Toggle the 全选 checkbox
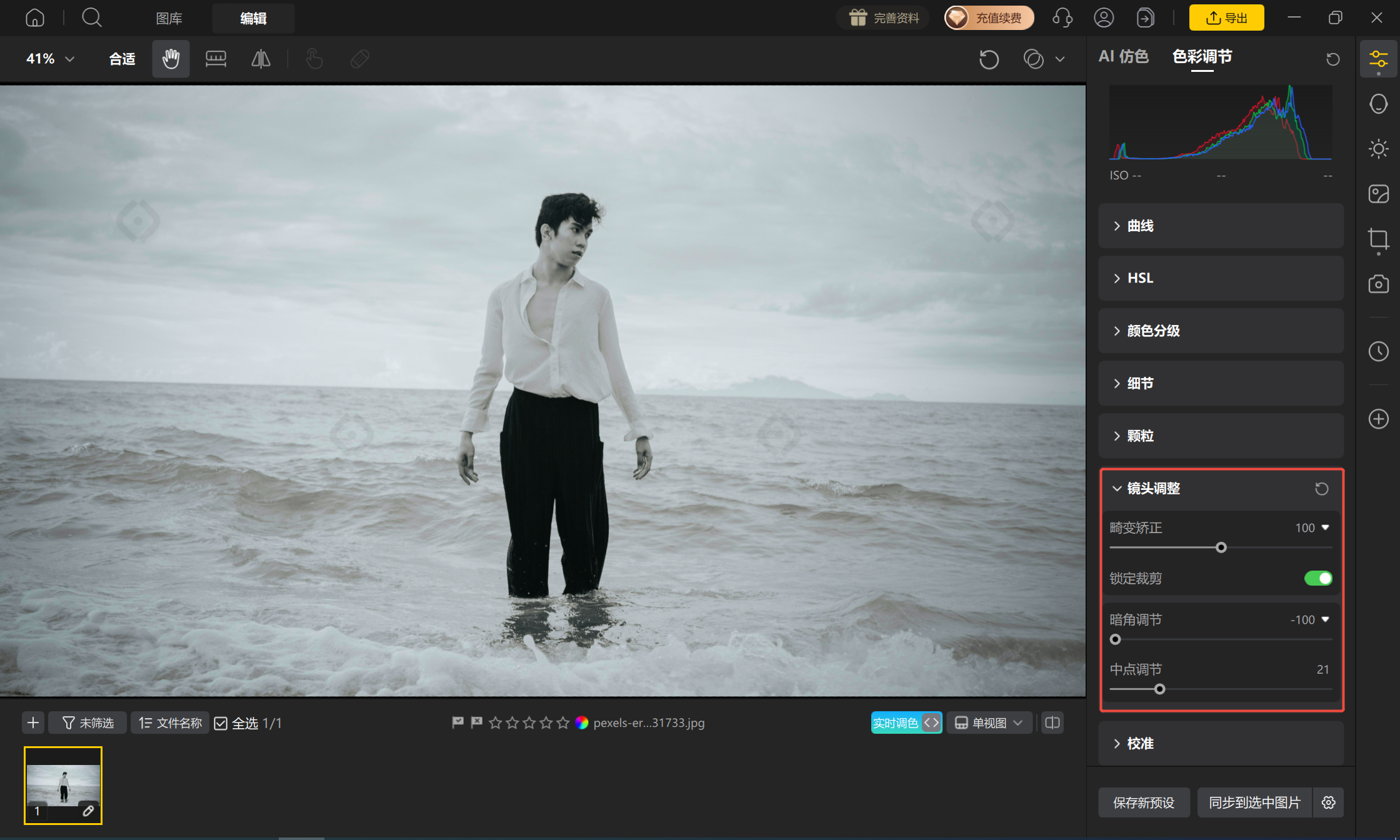 (x=221, y=724)
